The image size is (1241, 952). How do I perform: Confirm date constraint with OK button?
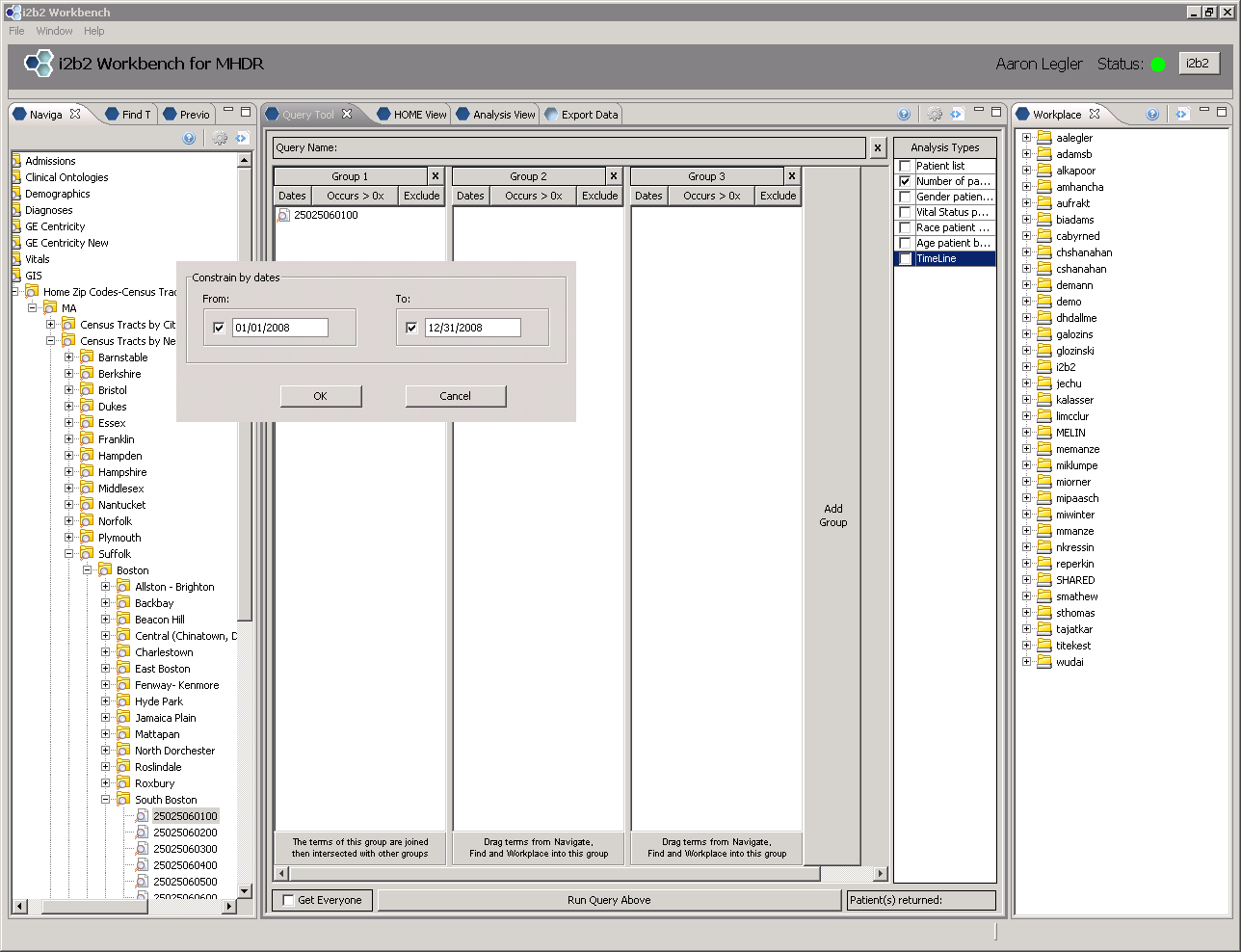click(321, 396)
